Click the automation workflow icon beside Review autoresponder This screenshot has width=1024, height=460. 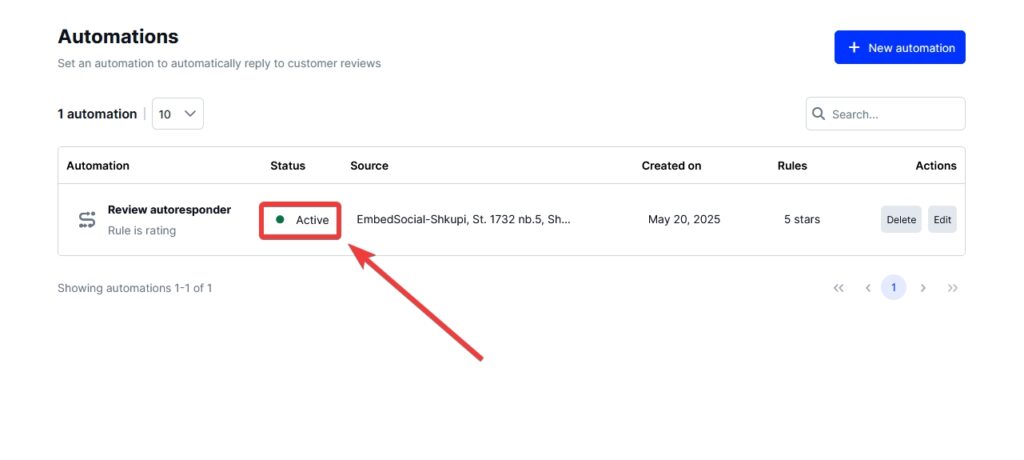coord(87,220)
